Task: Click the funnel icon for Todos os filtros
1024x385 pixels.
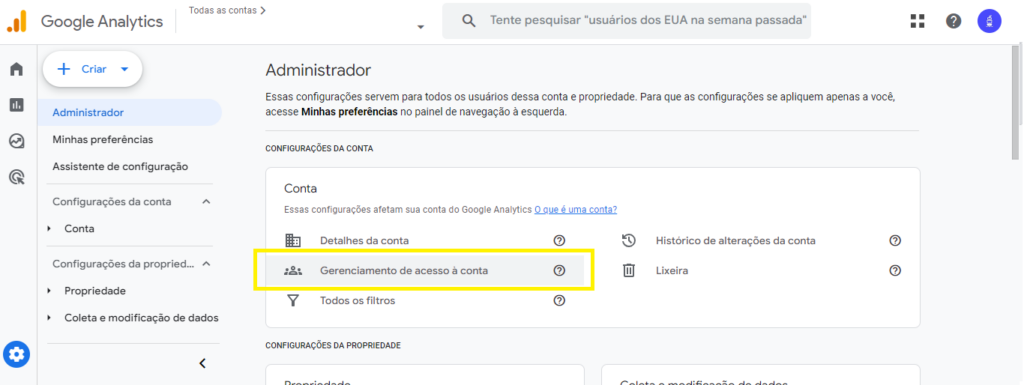Action: (293, 301)
